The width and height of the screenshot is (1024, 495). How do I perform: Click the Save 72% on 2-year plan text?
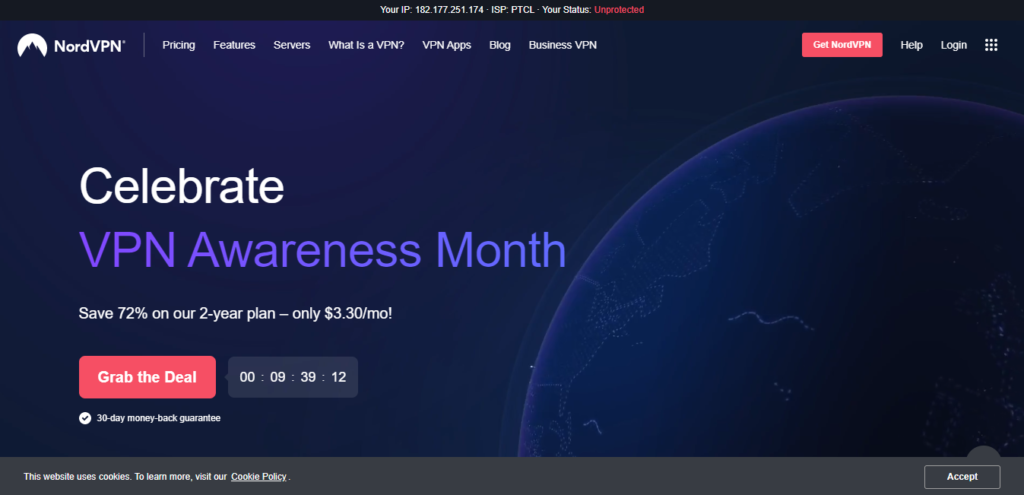(236, 313)
